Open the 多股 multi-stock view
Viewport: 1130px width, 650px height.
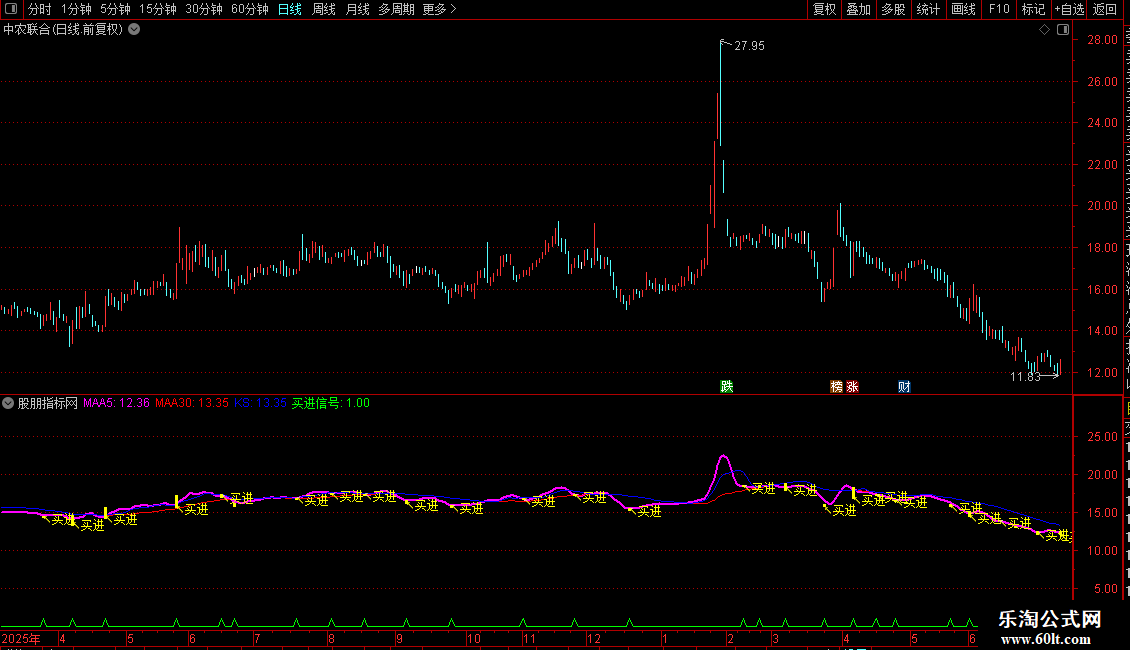coord(893,9)
